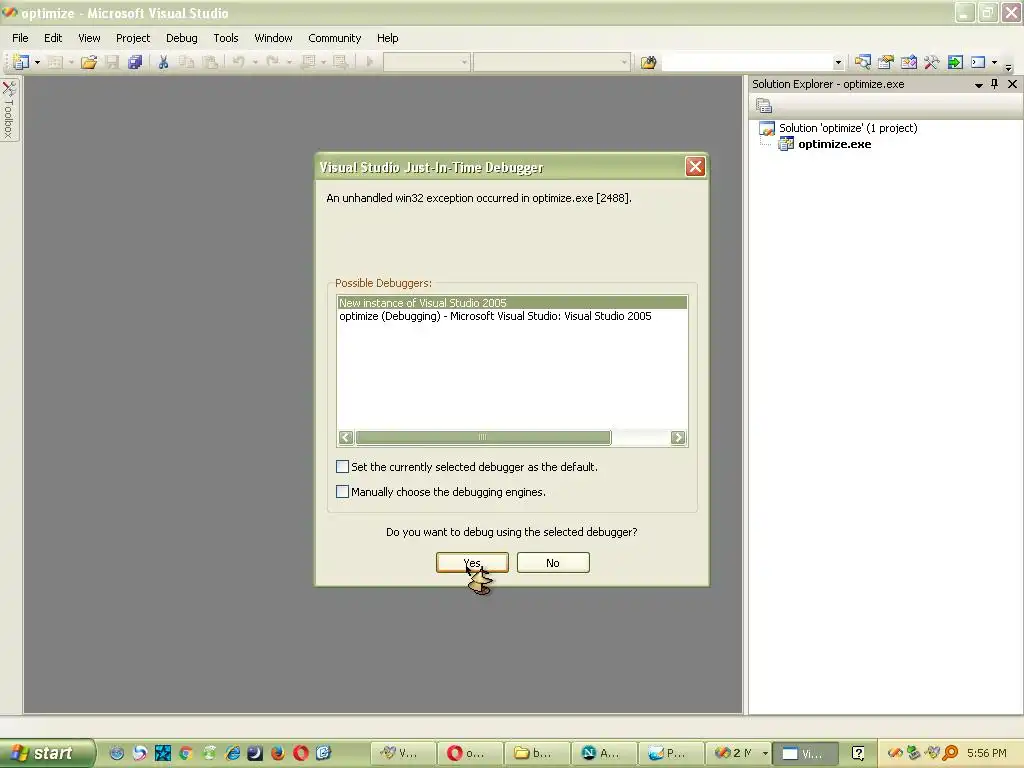Open the collapsed Toolbox side tab

tap(9, 109)
